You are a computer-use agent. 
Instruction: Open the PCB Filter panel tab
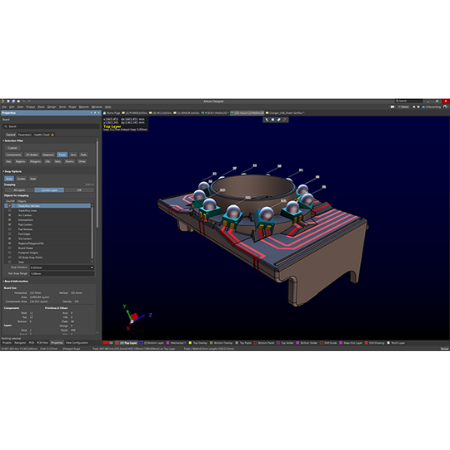click(x=42, y=343)
